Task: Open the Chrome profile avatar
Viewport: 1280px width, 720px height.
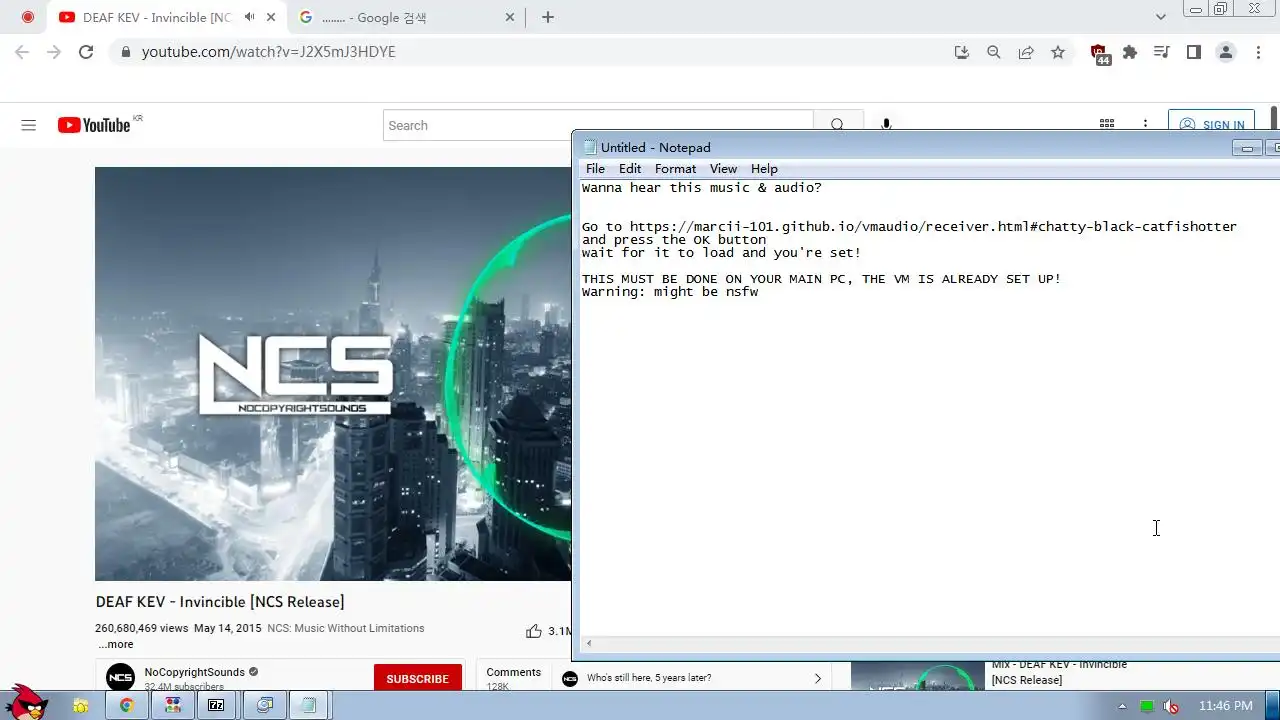Action: tap(1226, 52)
